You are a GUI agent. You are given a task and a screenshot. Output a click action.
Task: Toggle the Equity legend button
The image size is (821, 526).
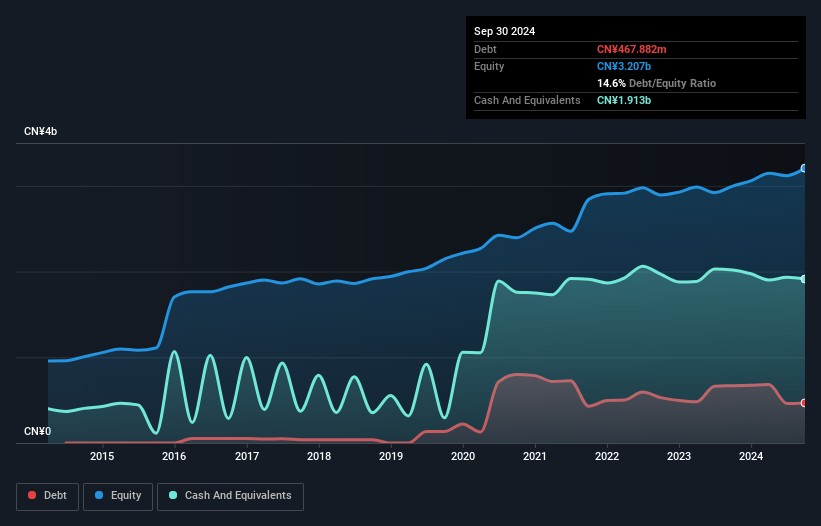[118, 496]
